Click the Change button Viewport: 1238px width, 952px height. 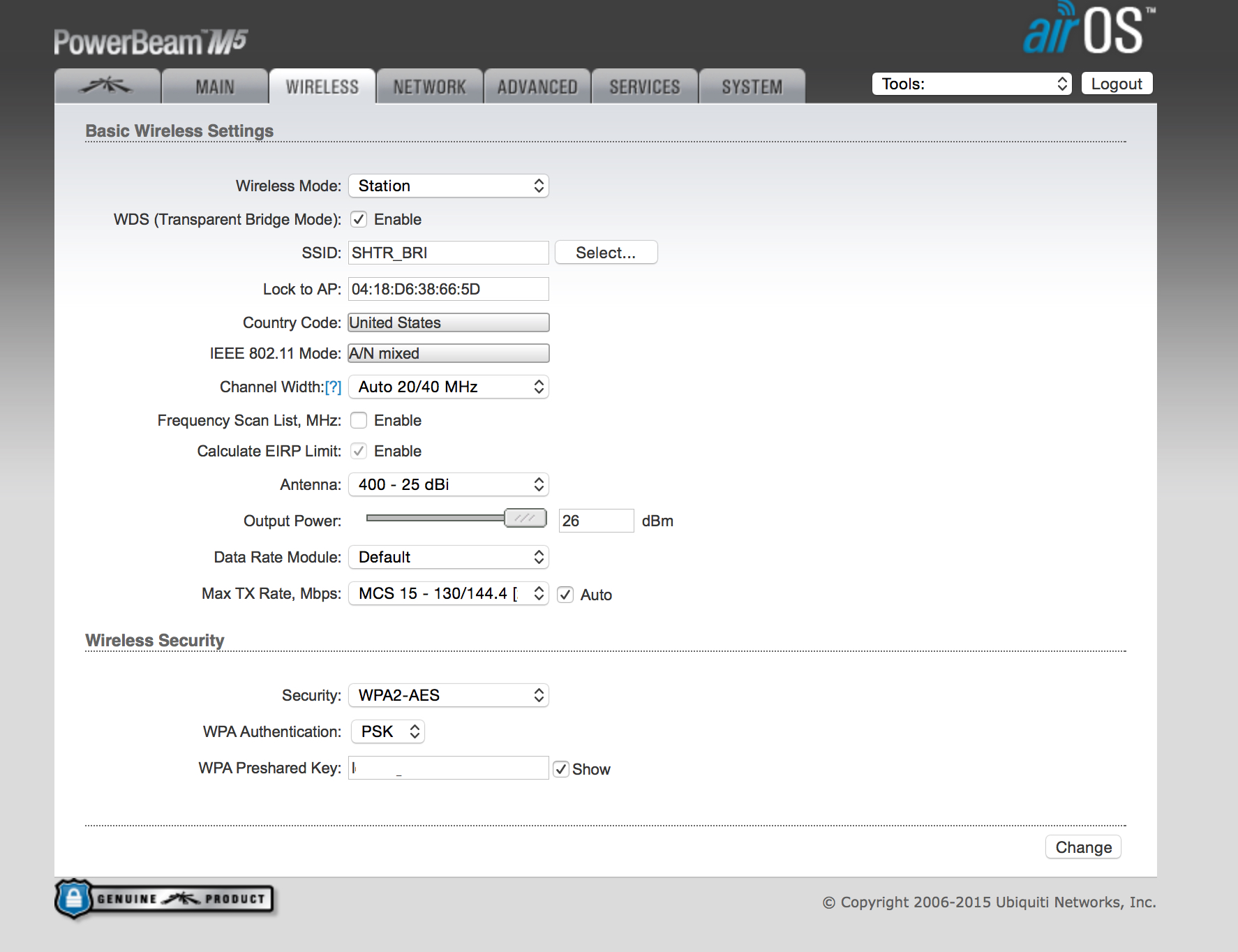1083,847
